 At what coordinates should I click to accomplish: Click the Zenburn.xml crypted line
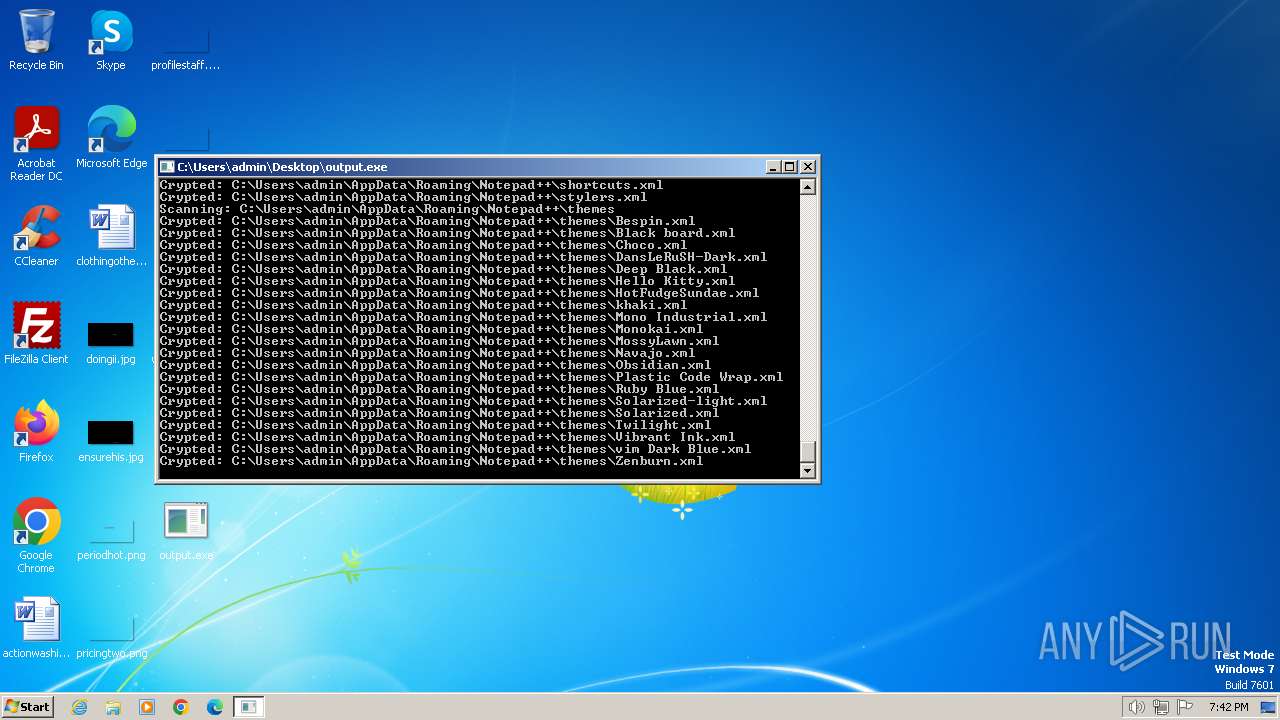pos(431,461)
